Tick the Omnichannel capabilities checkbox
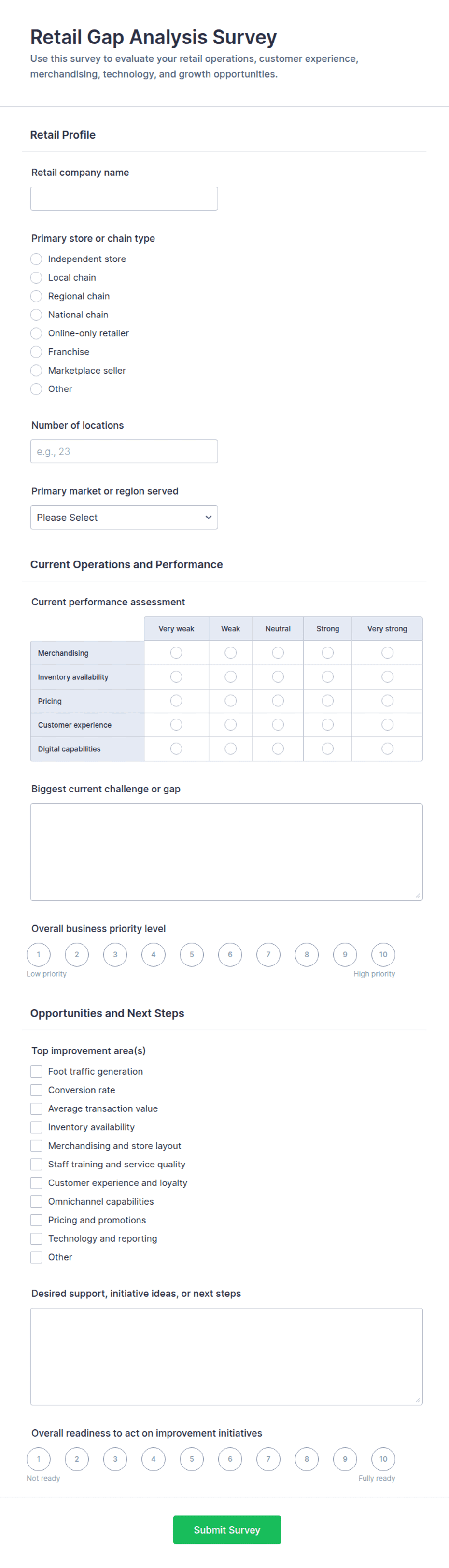The width and height of the screenshot is (449, 1568). 37,1202
